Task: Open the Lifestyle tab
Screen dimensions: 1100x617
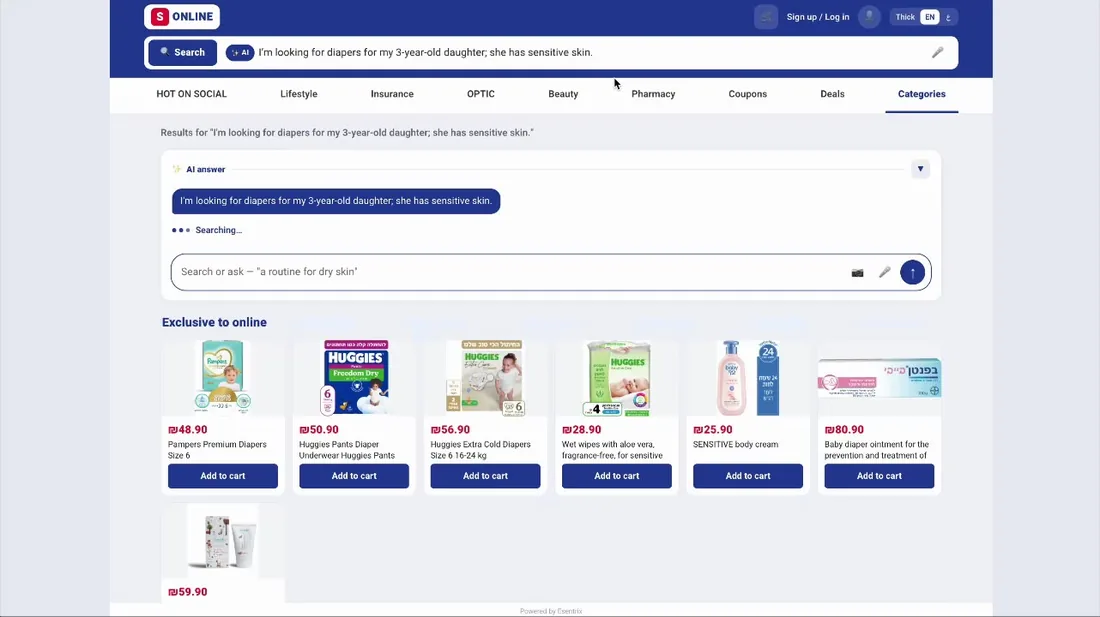Action: [x=299, y=94]
